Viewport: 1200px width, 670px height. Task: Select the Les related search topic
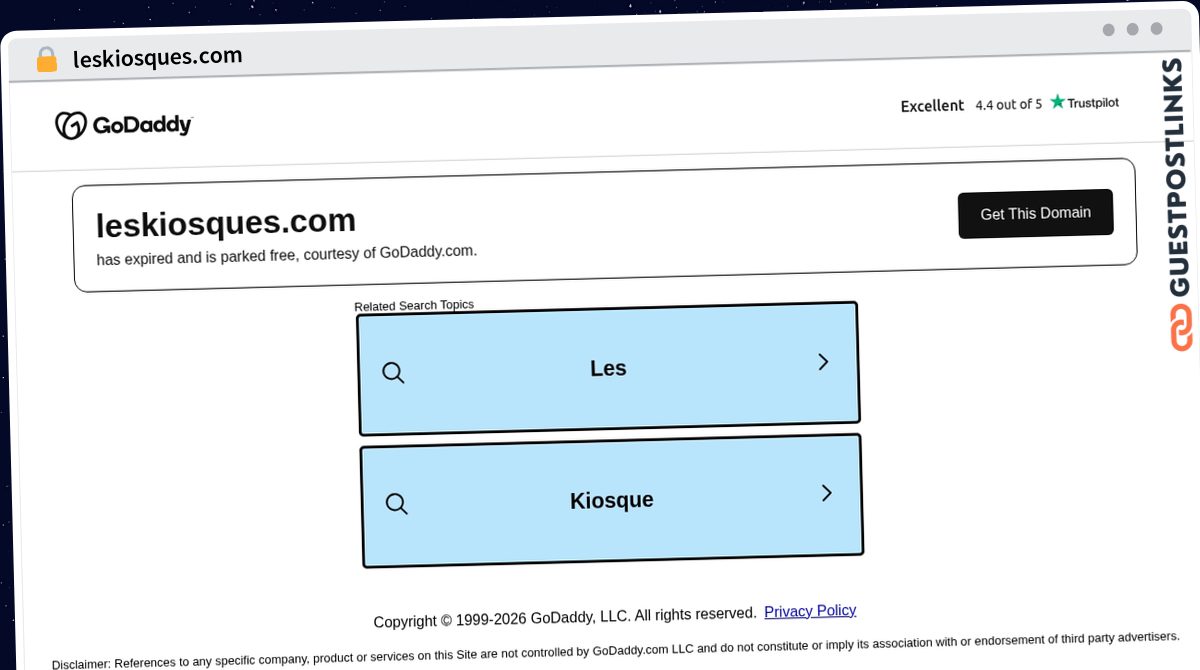(x=608, y=368)
